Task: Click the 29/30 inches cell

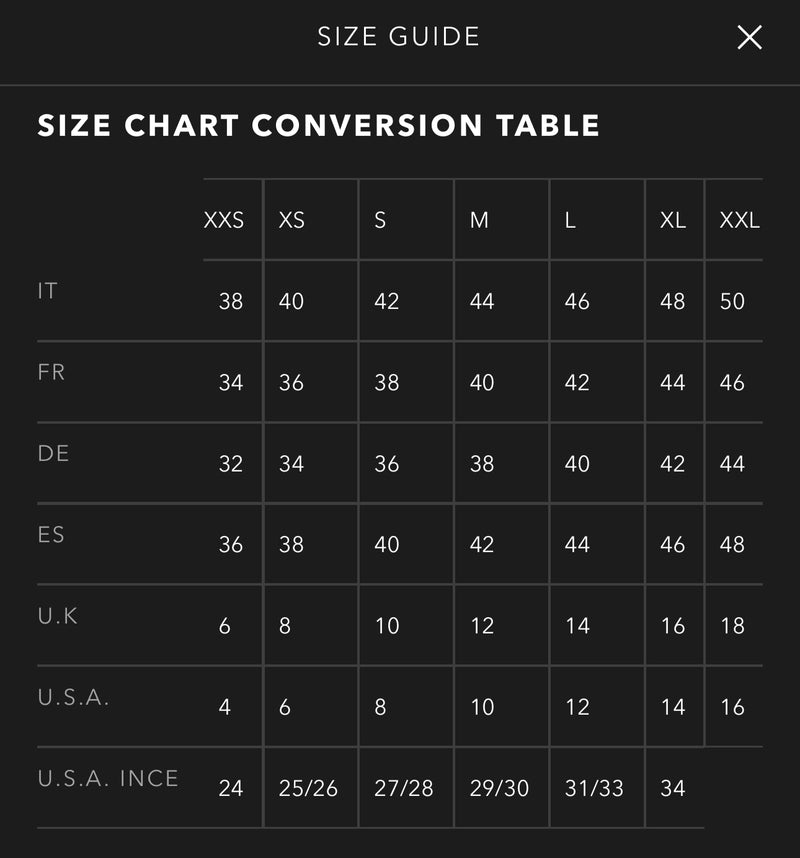Action: tap(499, 788)
